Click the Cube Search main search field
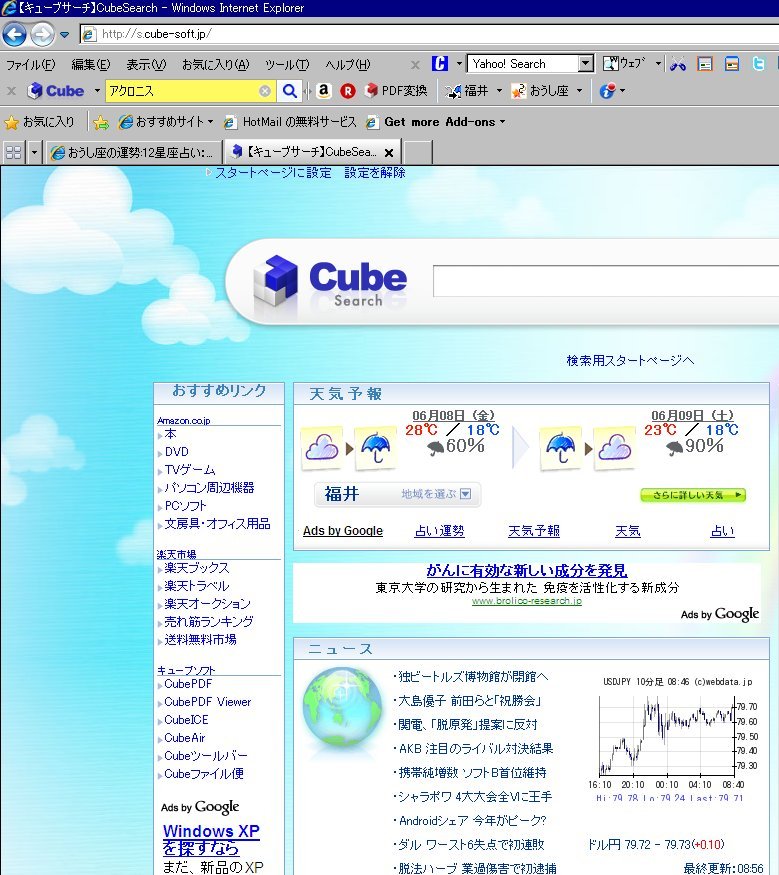 (x=605, y=281)
